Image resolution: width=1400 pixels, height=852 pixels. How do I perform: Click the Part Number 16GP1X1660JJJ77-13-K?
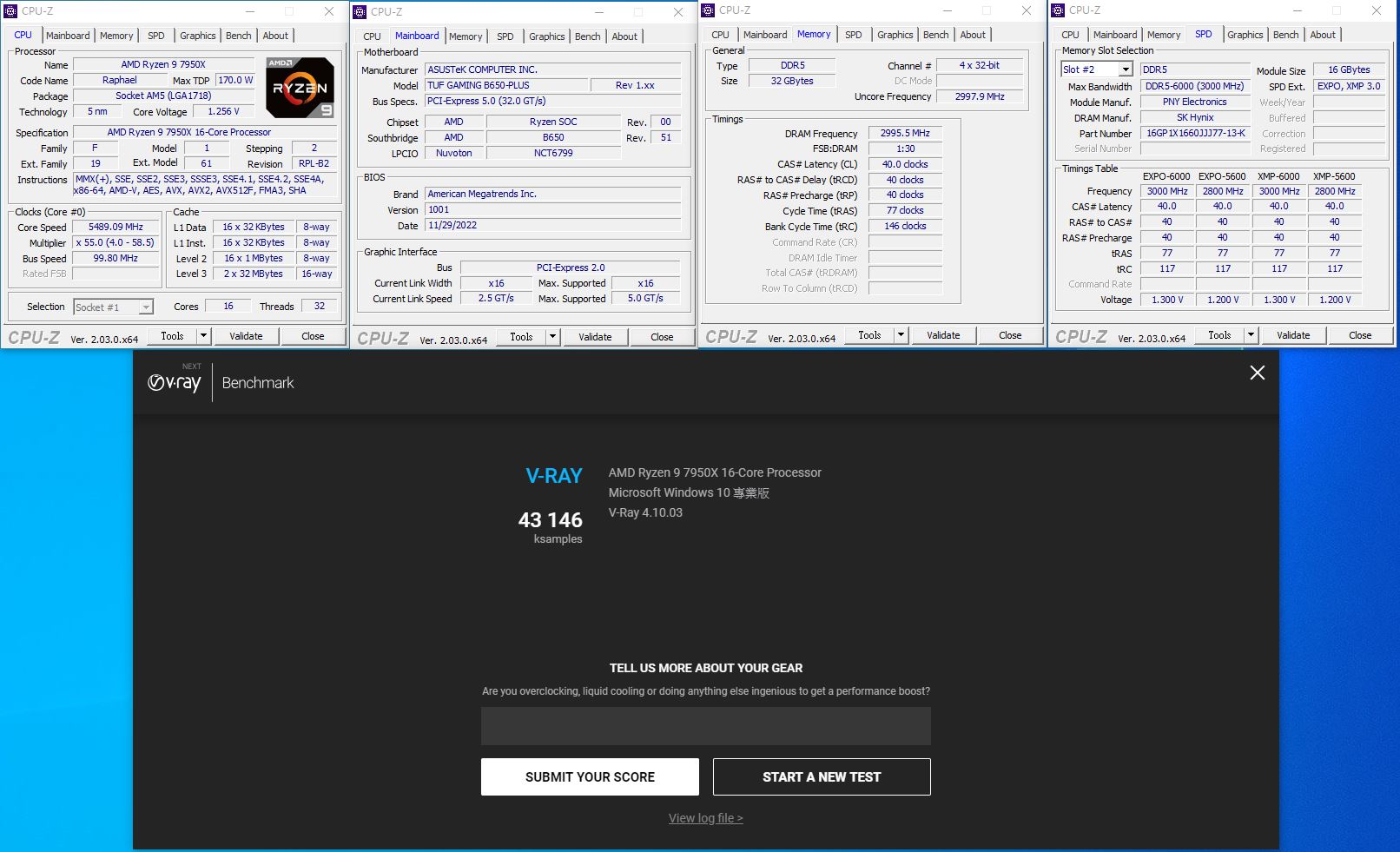pyautogui.click(x=1195, y=133)
